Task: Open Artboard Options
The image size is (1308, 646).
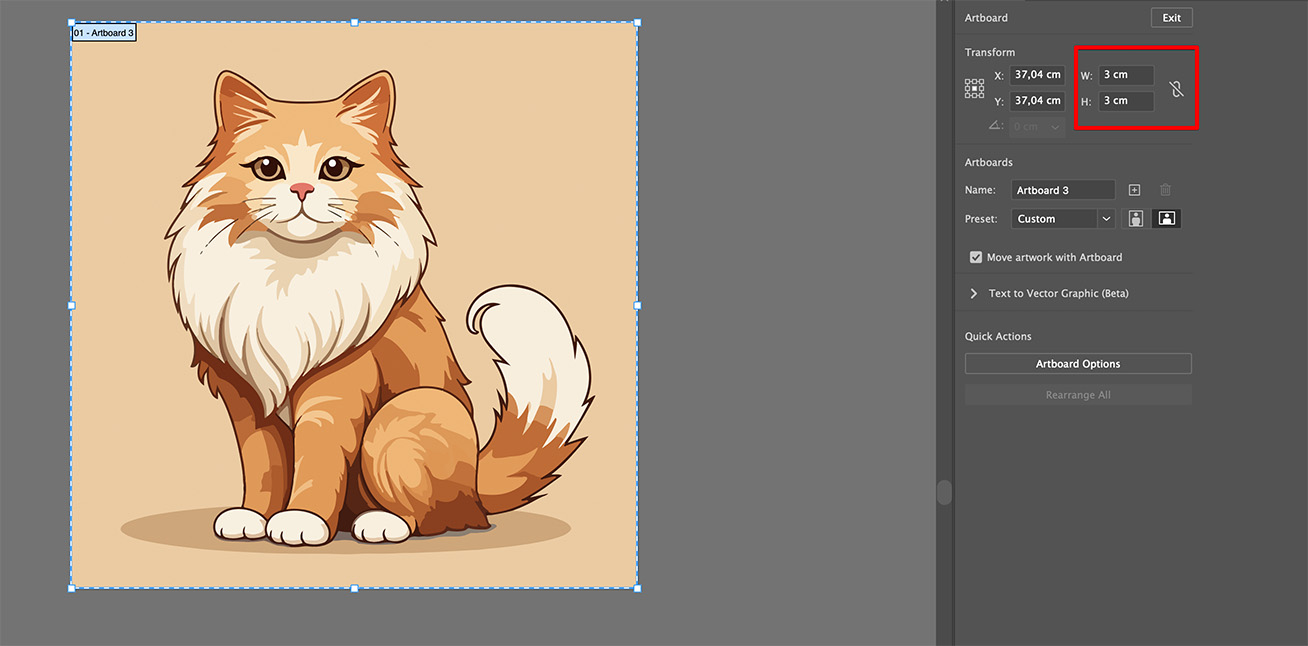Action: point(1078,363)
